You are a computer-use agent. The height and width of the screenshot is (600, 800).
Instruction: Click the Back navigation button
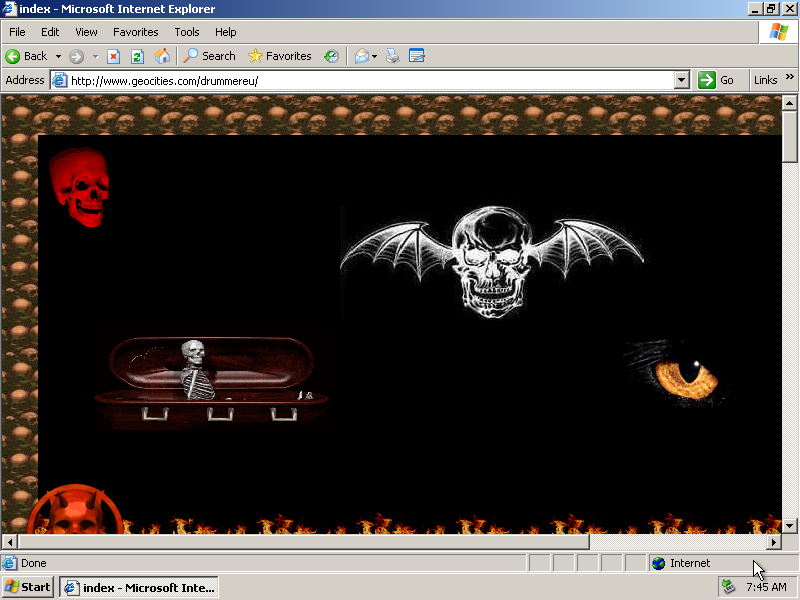point(27,56)
